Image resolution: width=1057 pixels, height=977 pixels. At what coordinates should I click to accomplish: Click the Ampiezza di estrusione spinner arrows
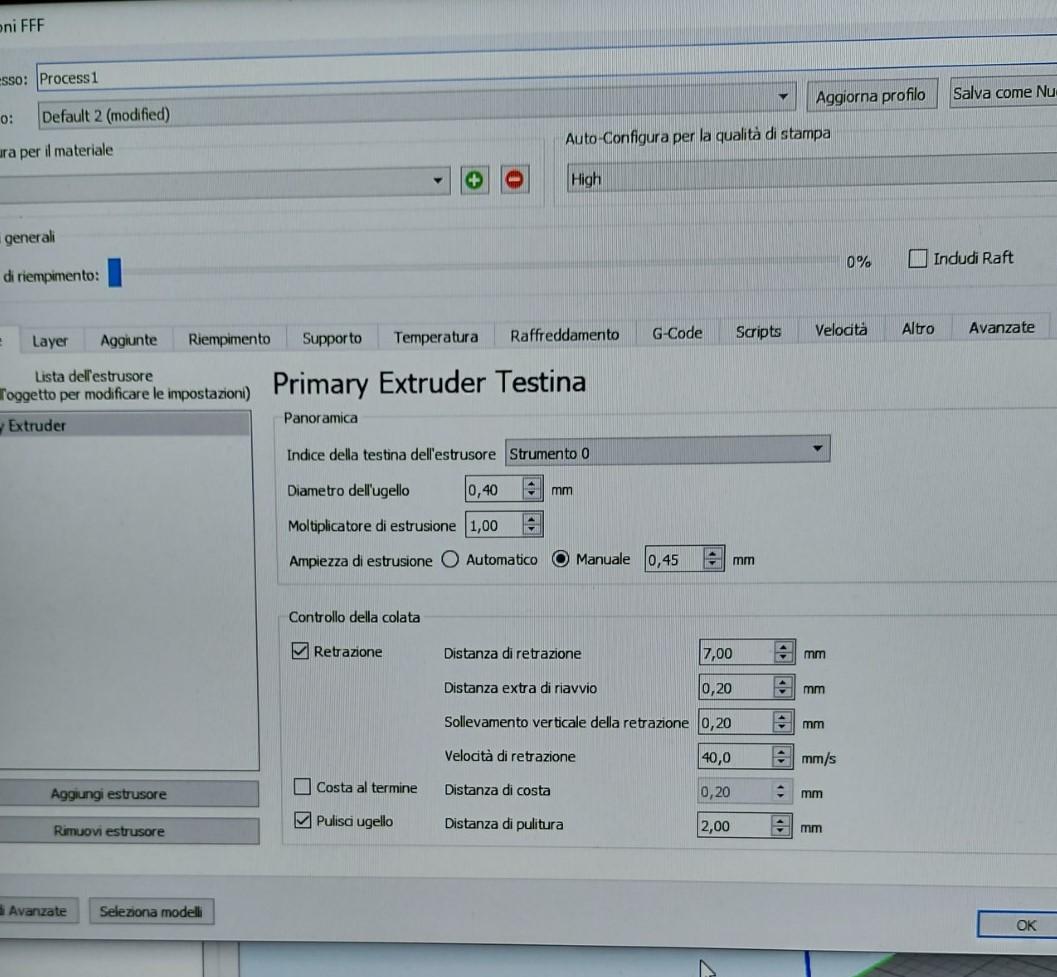pyautogui.click(x=712, y=560)
